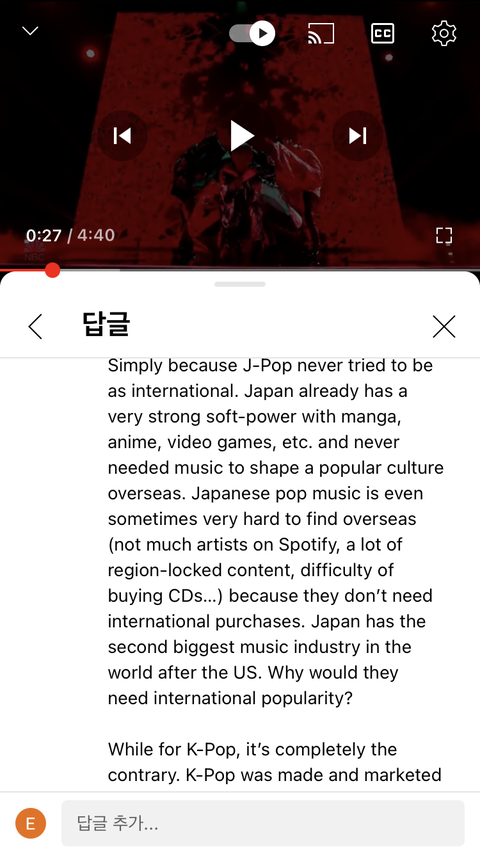Open video settings gear

coord(444,33)
